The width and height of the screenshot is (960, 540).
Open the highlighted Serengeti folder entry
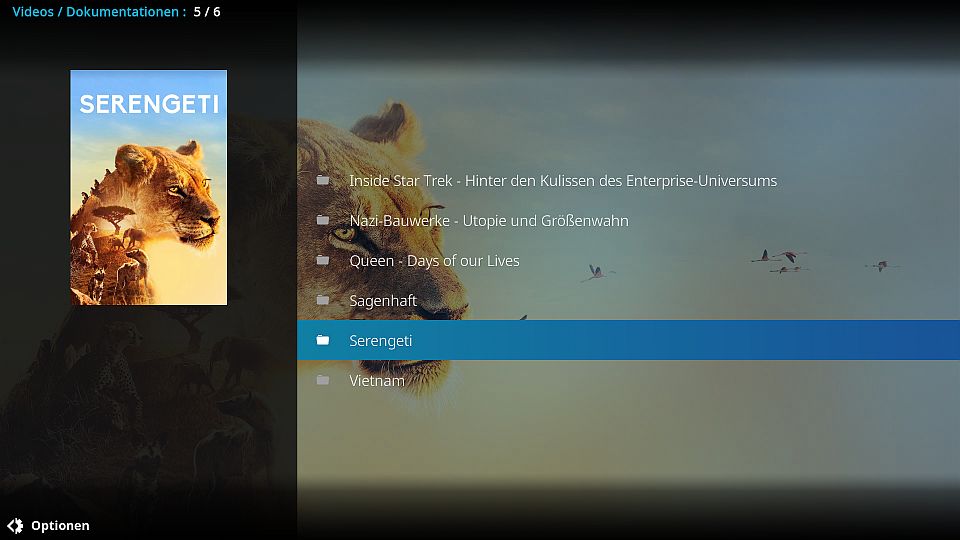coord(628,340)
